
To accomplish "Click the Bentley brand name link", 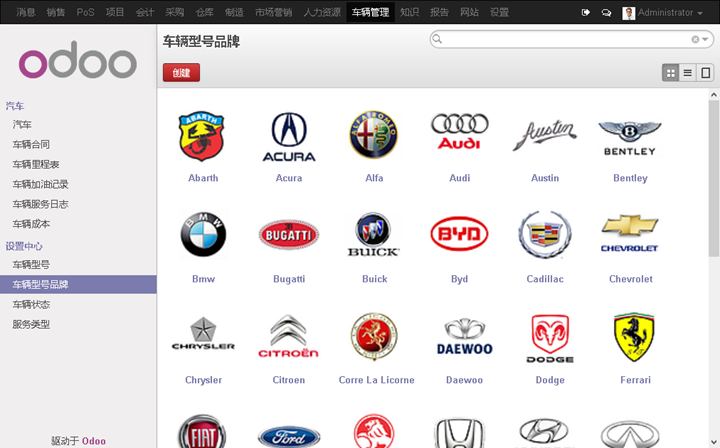I will pyautogui.click(x=630, y=178).
